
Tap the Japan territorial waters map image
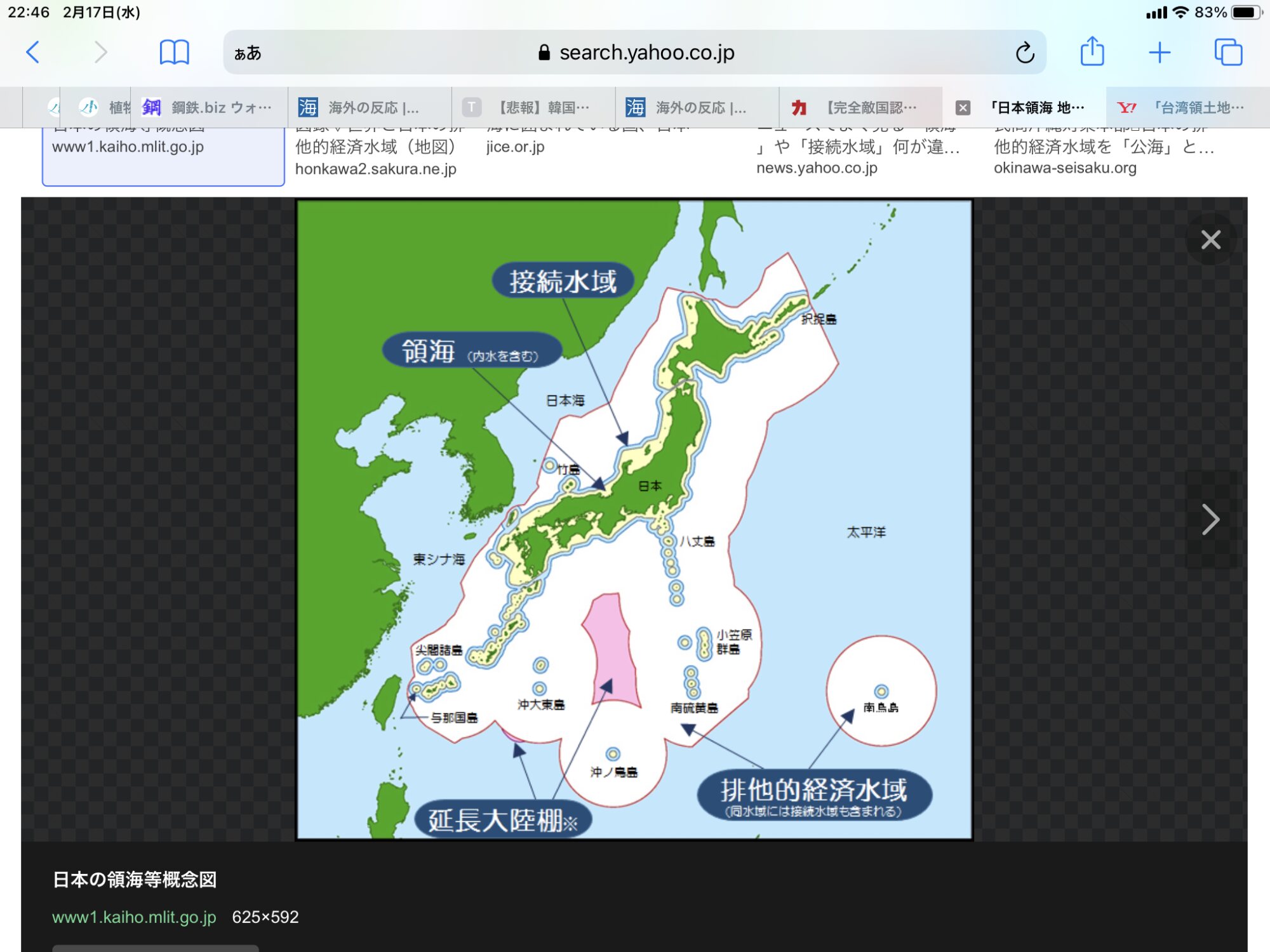[x=634, y=519]
